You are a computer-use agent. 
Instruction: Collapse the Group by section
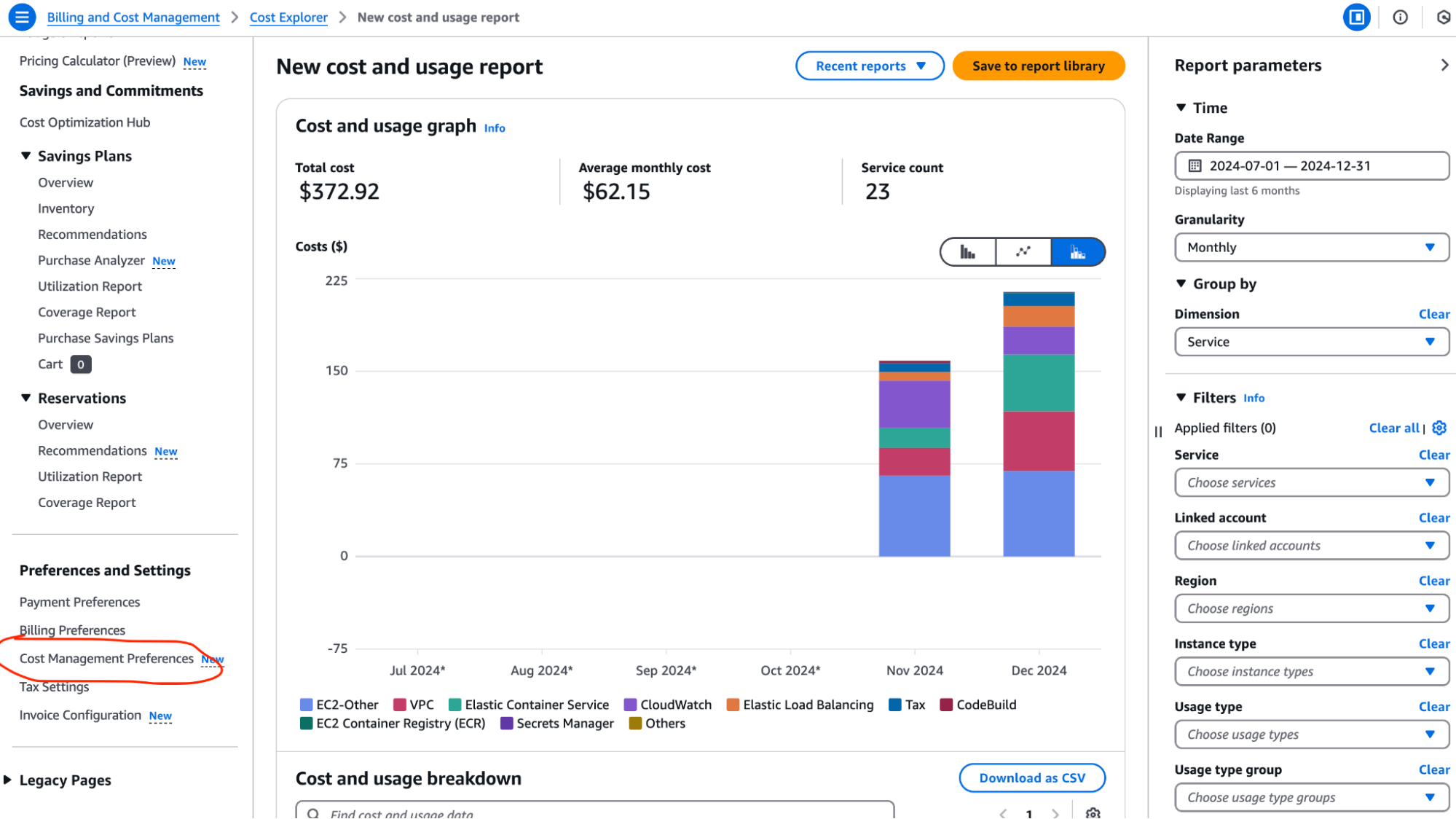click(x=1181, y=283)
